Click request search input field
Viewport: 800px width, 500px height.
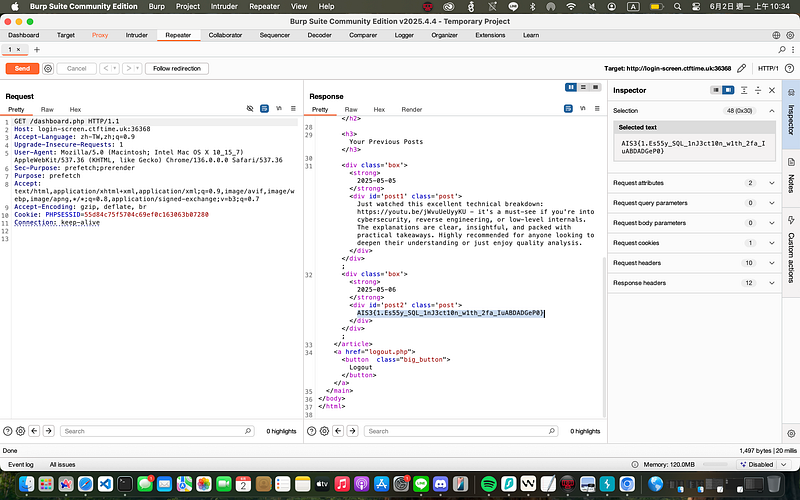tap(157, 431)
